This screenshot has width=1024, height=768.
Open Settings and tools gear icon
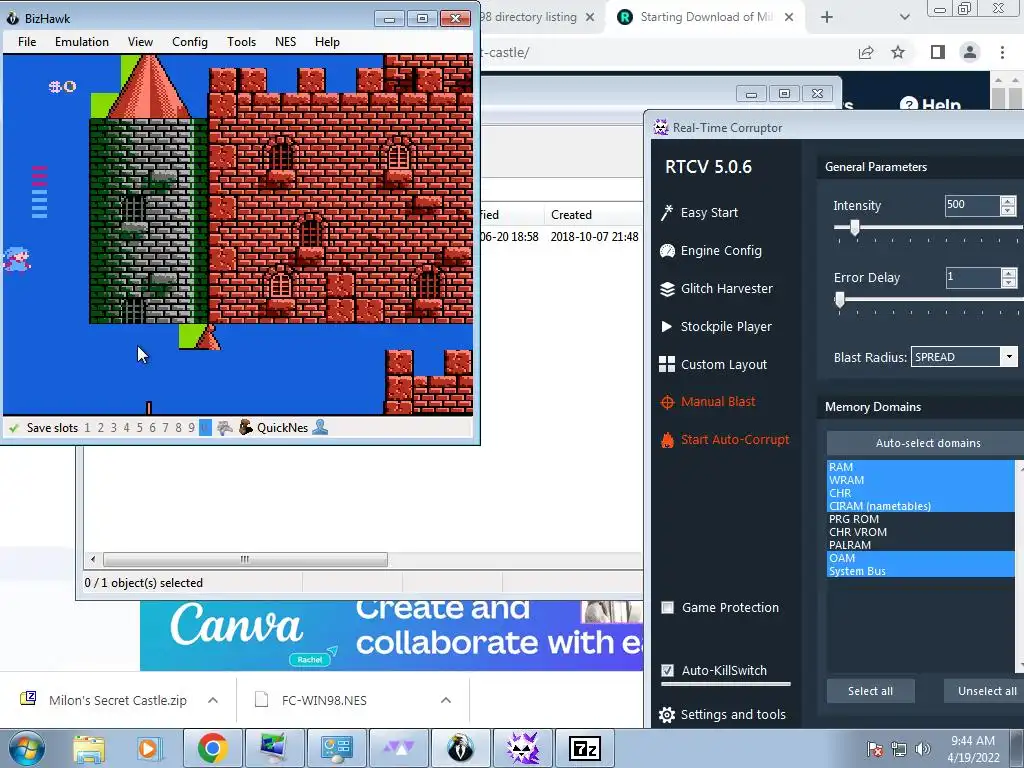tap(667, 715)
